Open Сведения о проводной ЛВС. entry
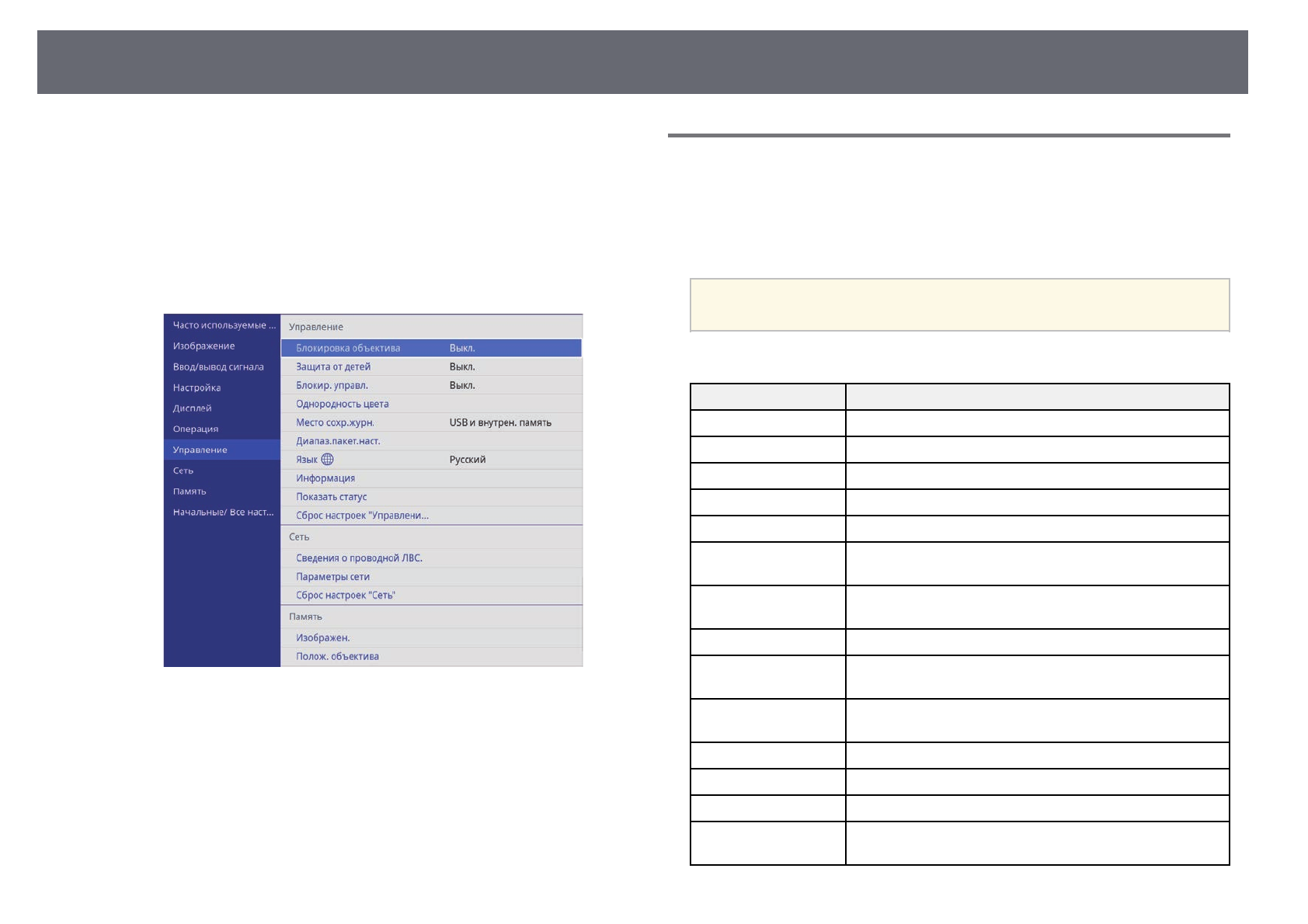This screenshot has width=1308, height=924. click(x=431, y=558)
